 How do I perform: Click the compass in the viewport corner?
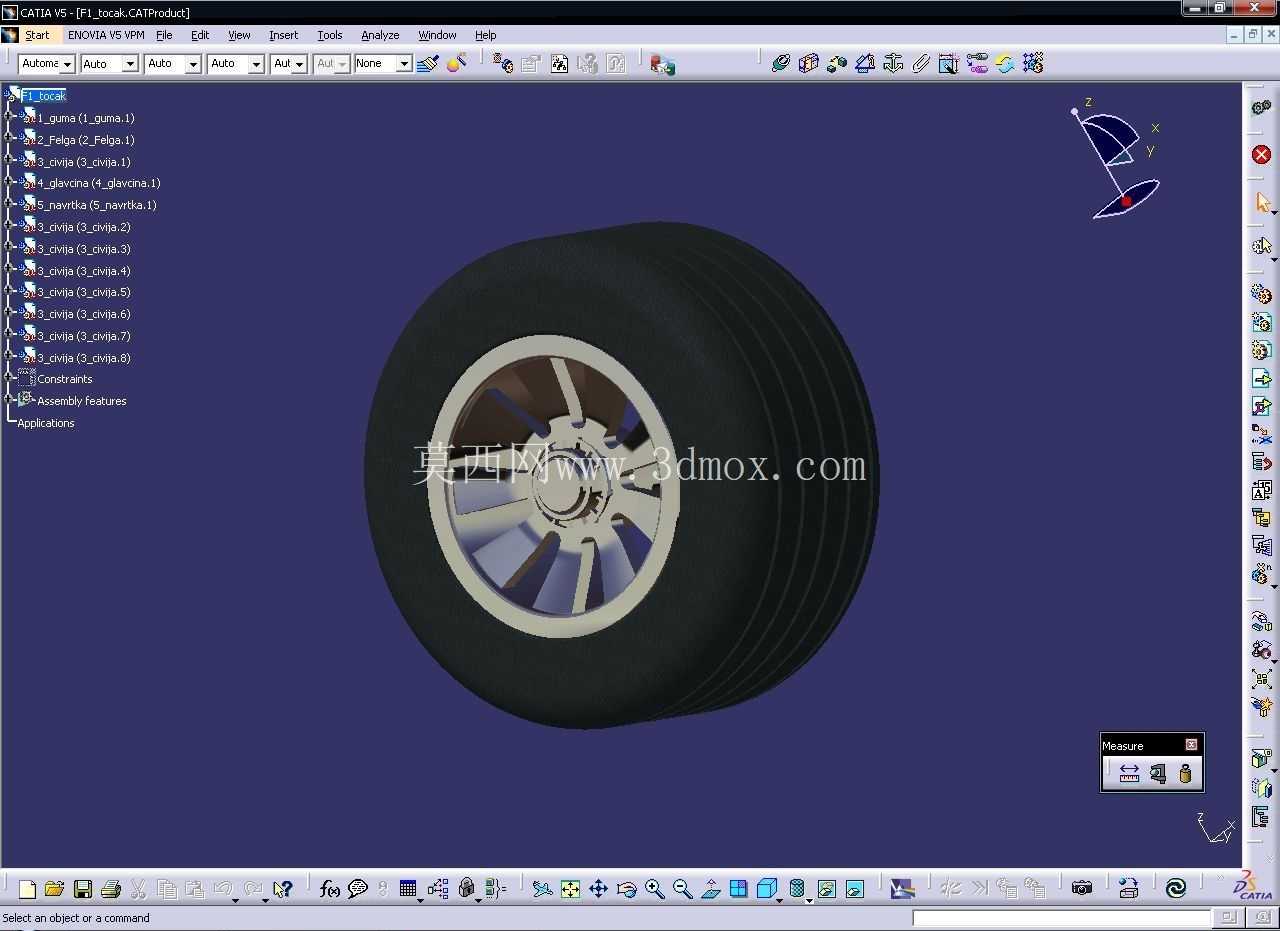(x=1116, y=160)
